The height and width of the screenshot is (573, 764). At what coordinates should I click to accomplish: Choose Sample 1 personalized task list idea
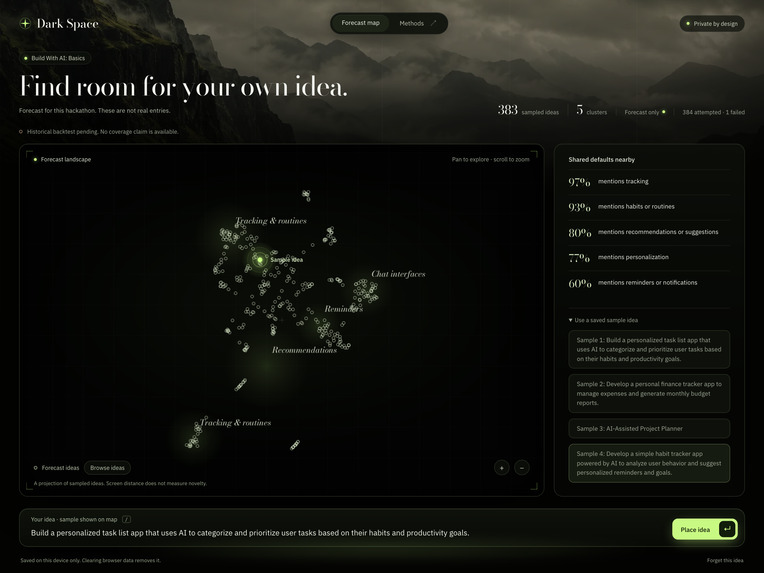click(x=649, y=349)
